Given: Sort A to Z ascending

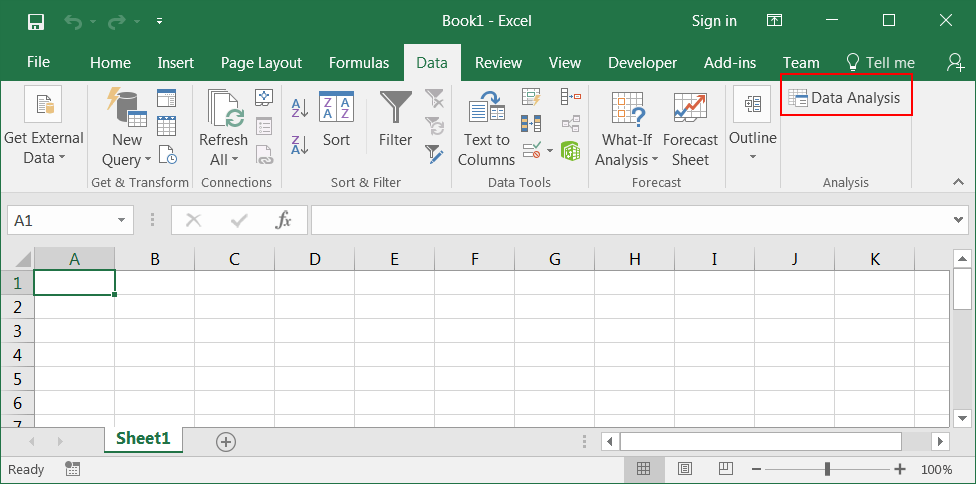Looking at the screenshot, I should click(x=300, y=108).
